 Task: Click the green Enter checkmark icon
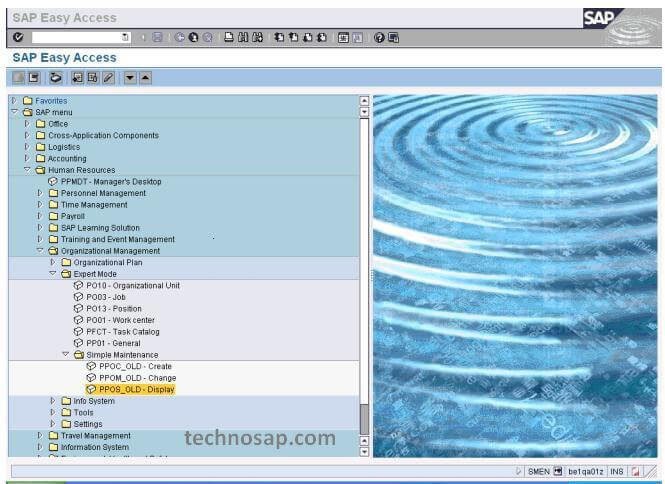(x=18, y=37)
